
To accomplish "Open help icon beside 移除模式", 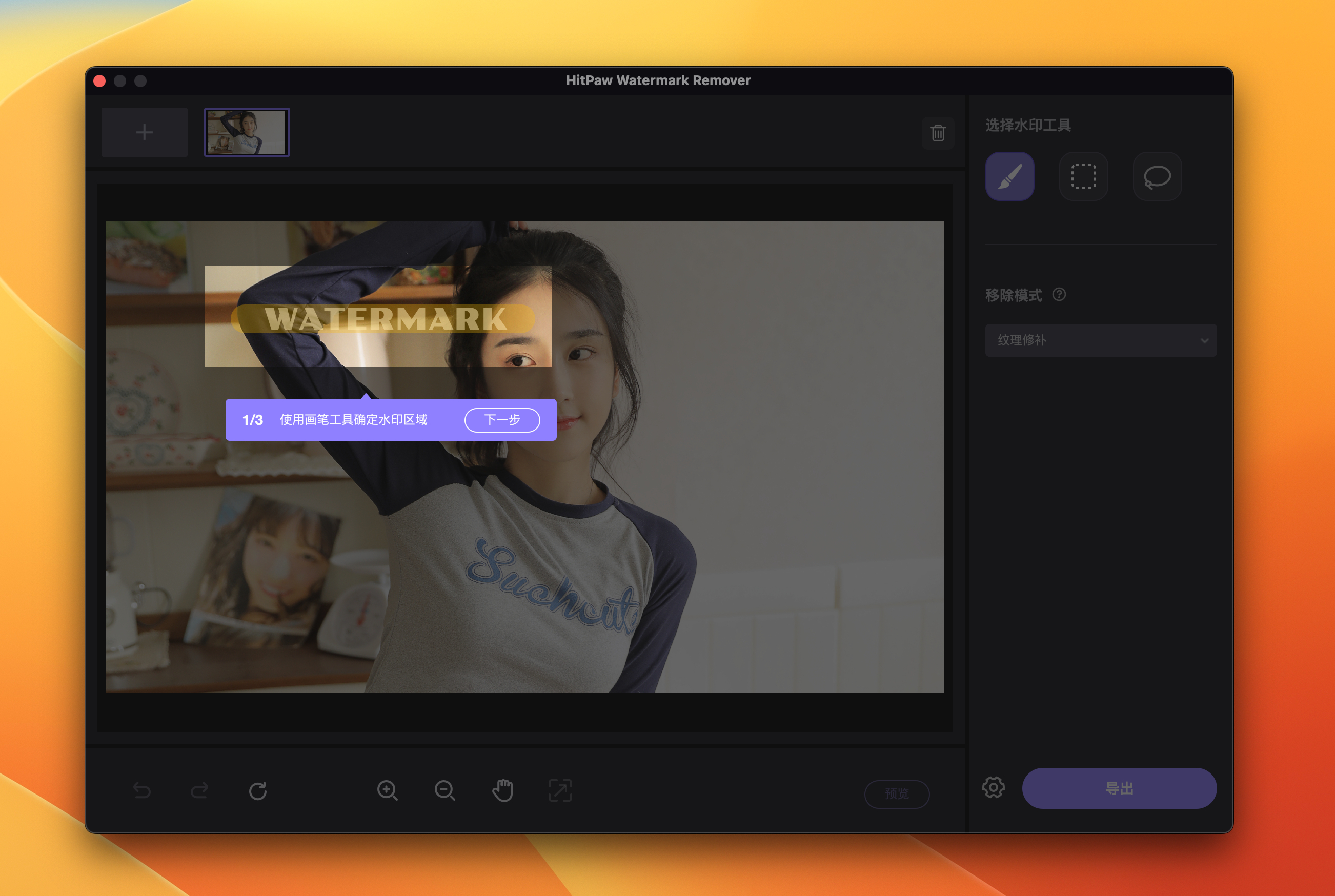I will tap(1059, 294).
